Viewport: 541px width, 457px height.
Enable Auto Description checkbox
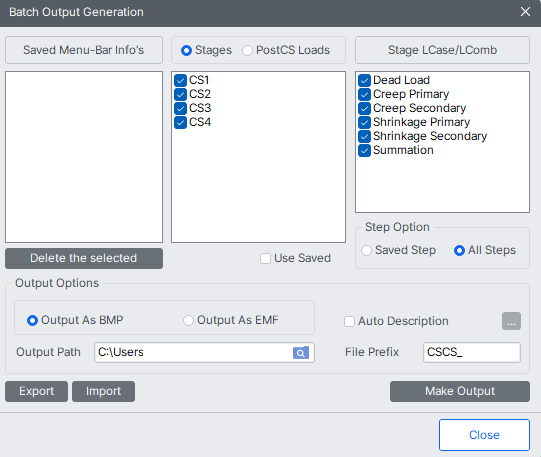349,321
